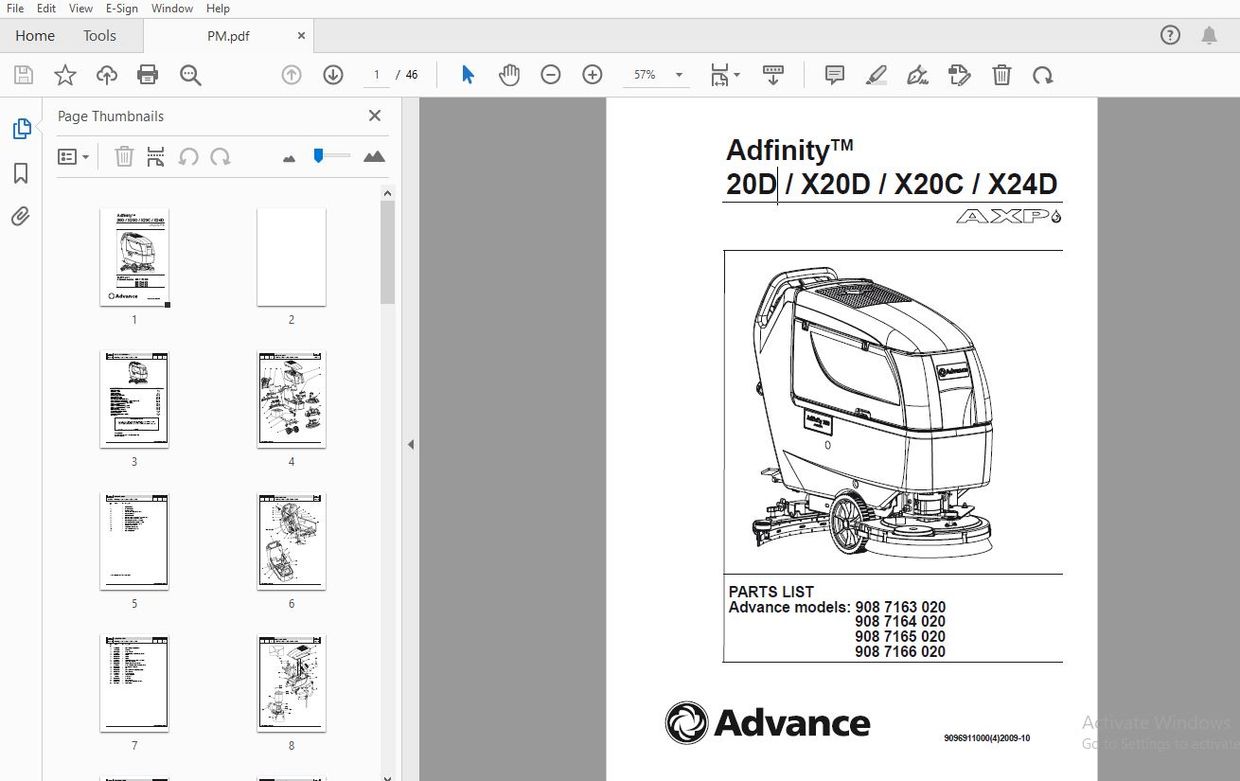Viewport: 1240px width, 781px height.
Task: Toggle continuous scrolling page display mode
Action: coord(773,74)
